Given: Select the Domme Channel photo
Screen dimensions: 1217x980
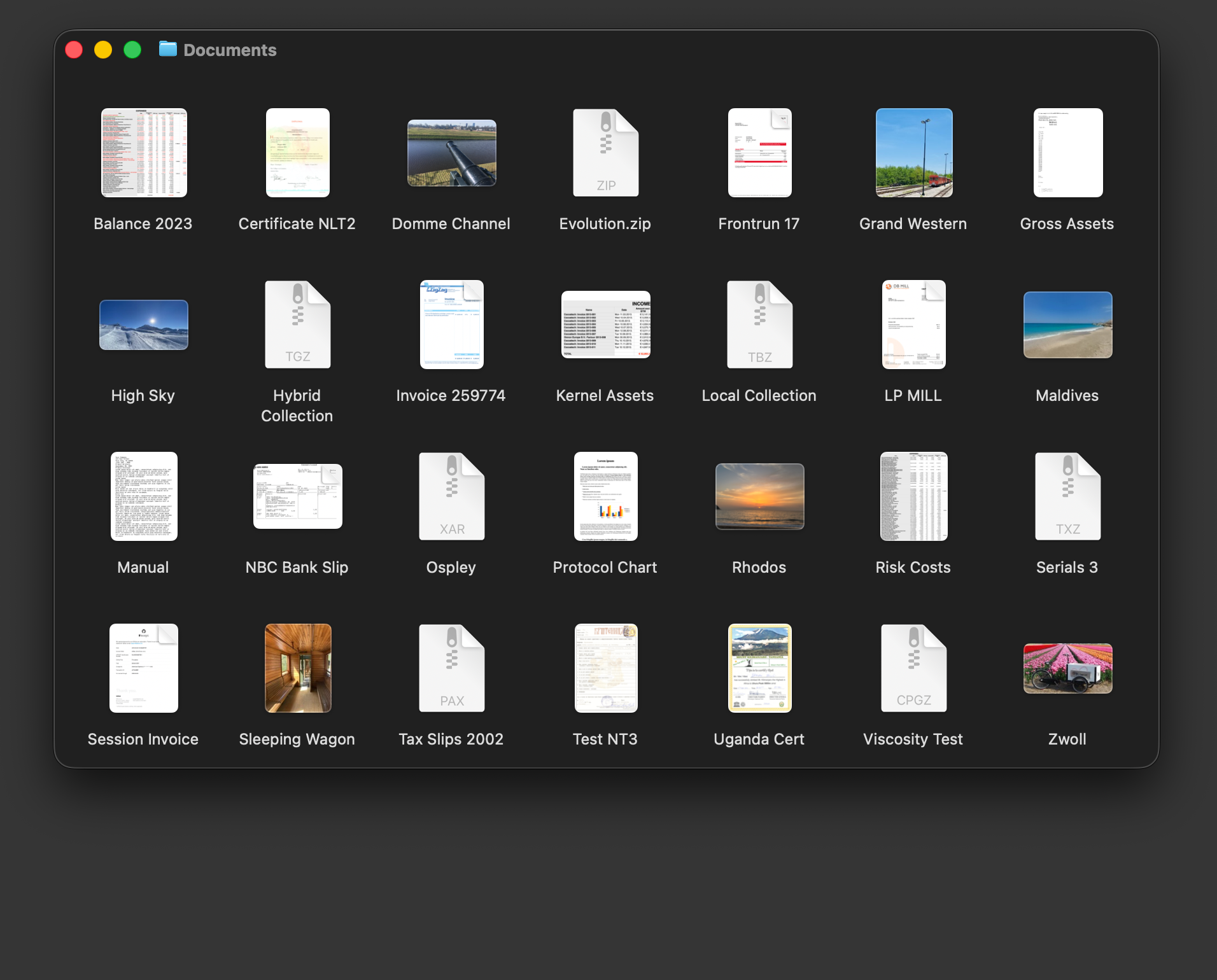Looking at the screenshot, I should pyautogui.click(x=451, y=153).
